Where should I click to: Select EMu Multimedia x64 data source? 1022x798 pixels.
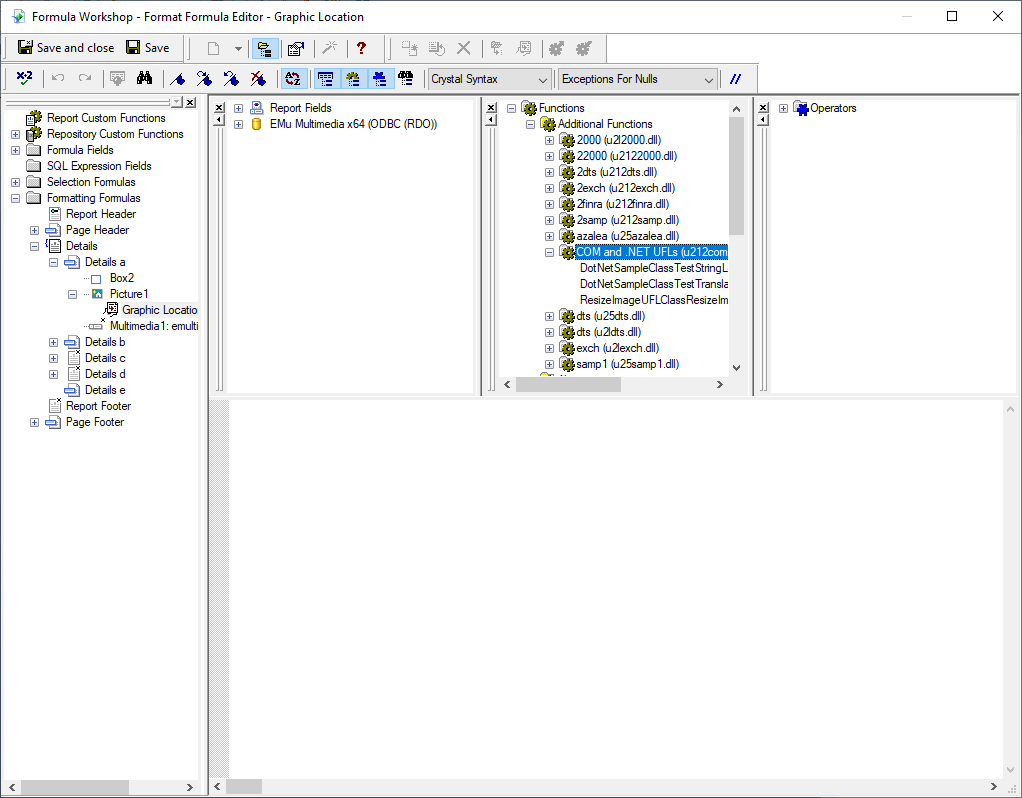pyautogui.click(x=353, y=124)
